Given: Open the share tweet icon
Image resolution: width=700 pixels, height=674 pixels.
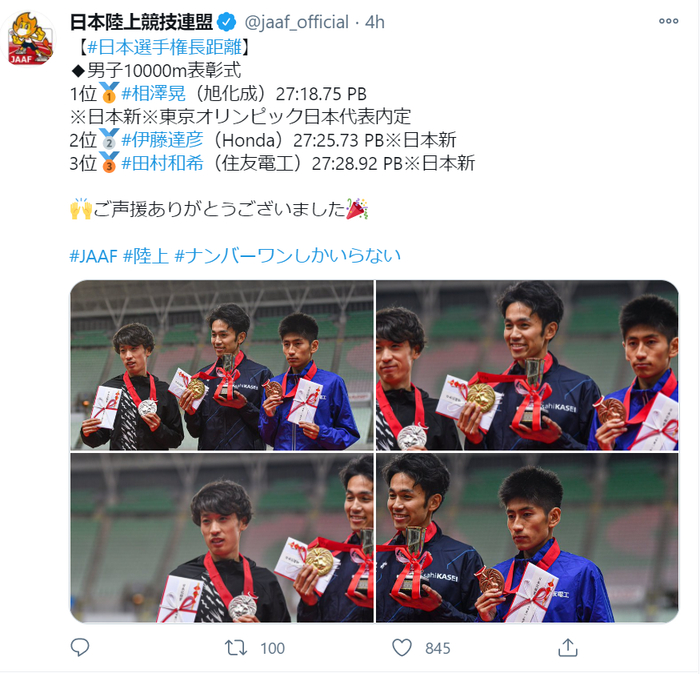Looking at the screenshot, I should (x=568, y=648).
